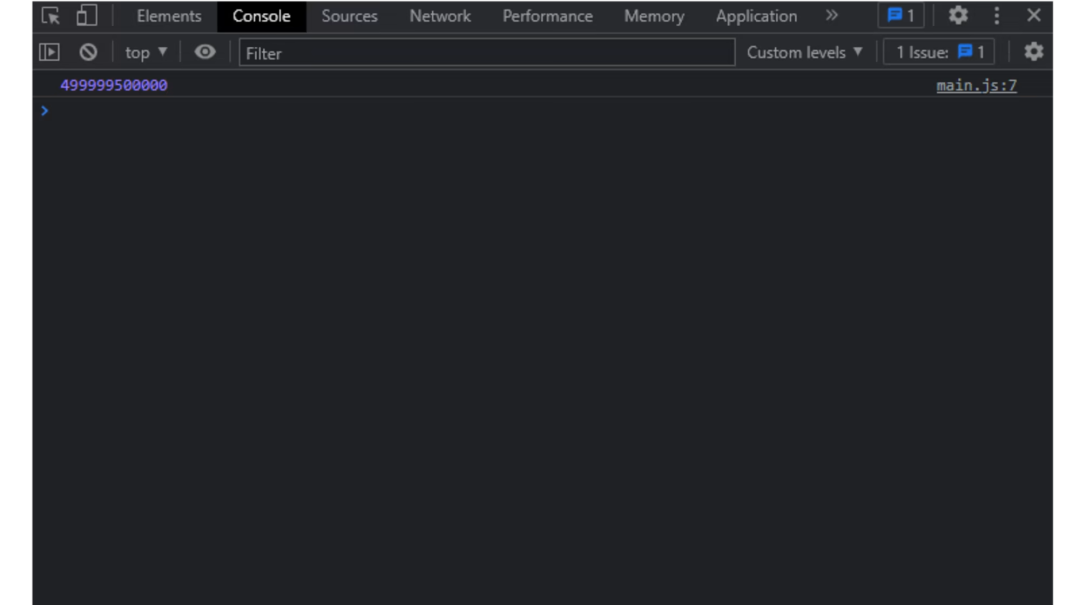
Task: Open the blue messages badge showing 1
Action: tap(900, 16)
